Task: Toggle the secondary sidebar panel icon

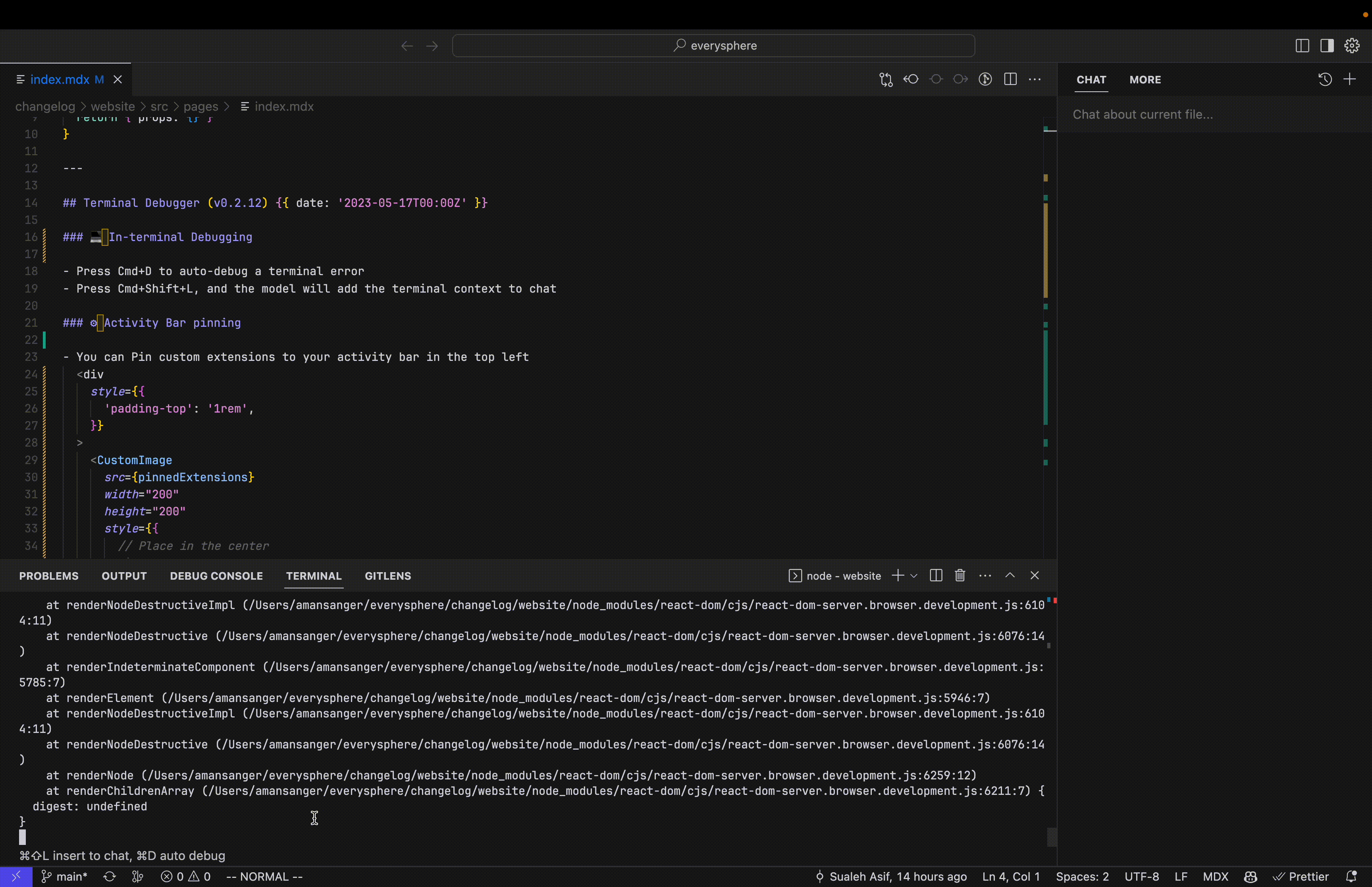Action: tap(1327, 45)
